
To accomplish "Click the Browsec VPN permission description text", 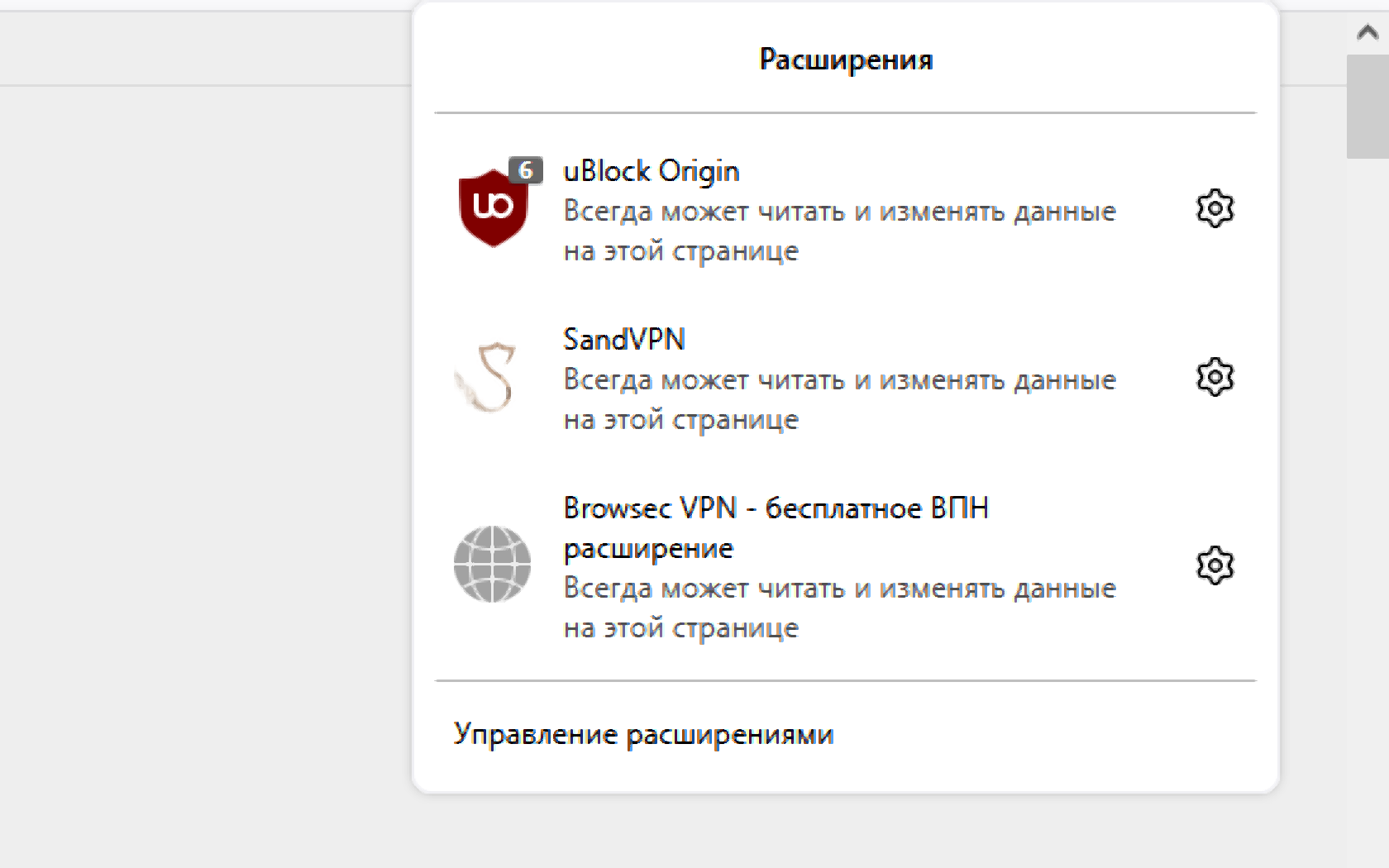I will click(x=839, y=608).
